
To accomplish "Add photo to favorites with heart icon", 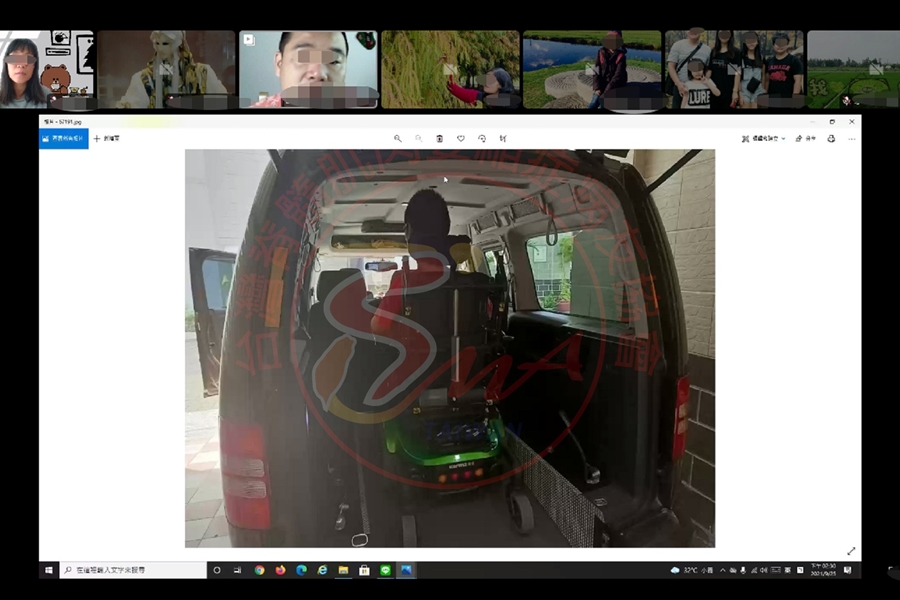I will coord(460,138).
